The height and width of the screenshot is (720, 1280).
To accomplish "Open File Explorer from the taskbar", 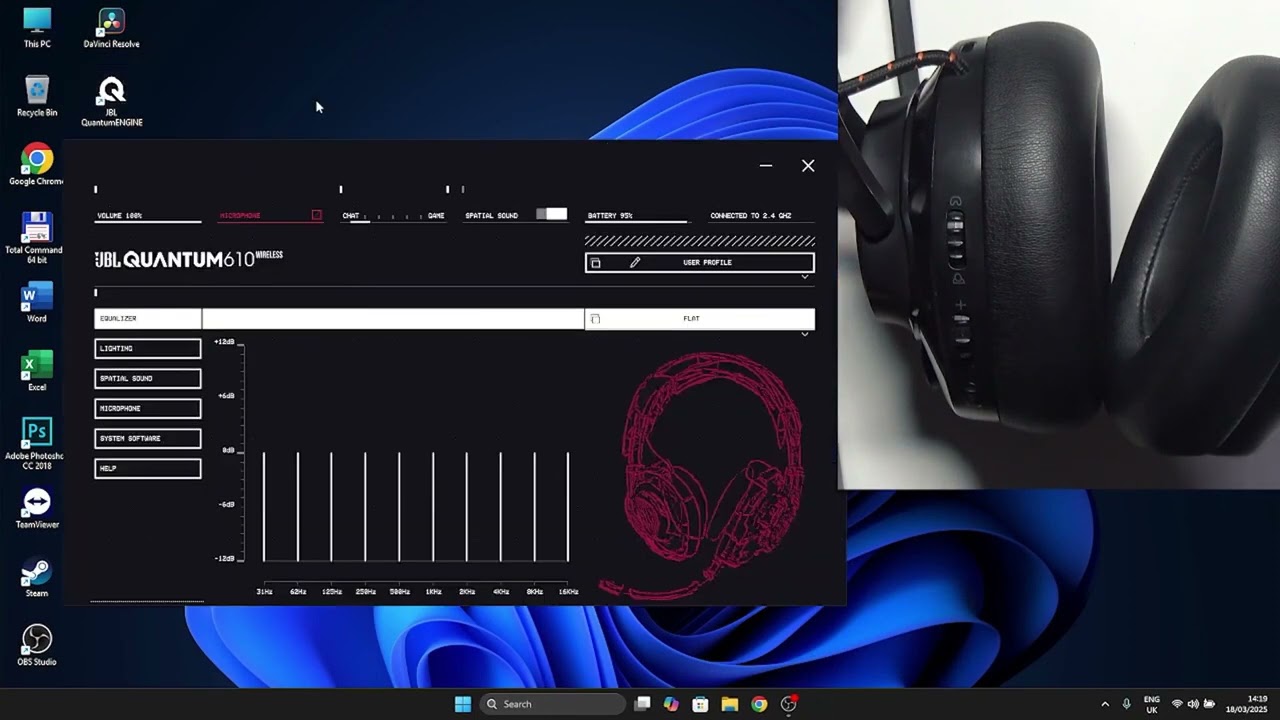I will pyautogui.click(x=730, y=704).
